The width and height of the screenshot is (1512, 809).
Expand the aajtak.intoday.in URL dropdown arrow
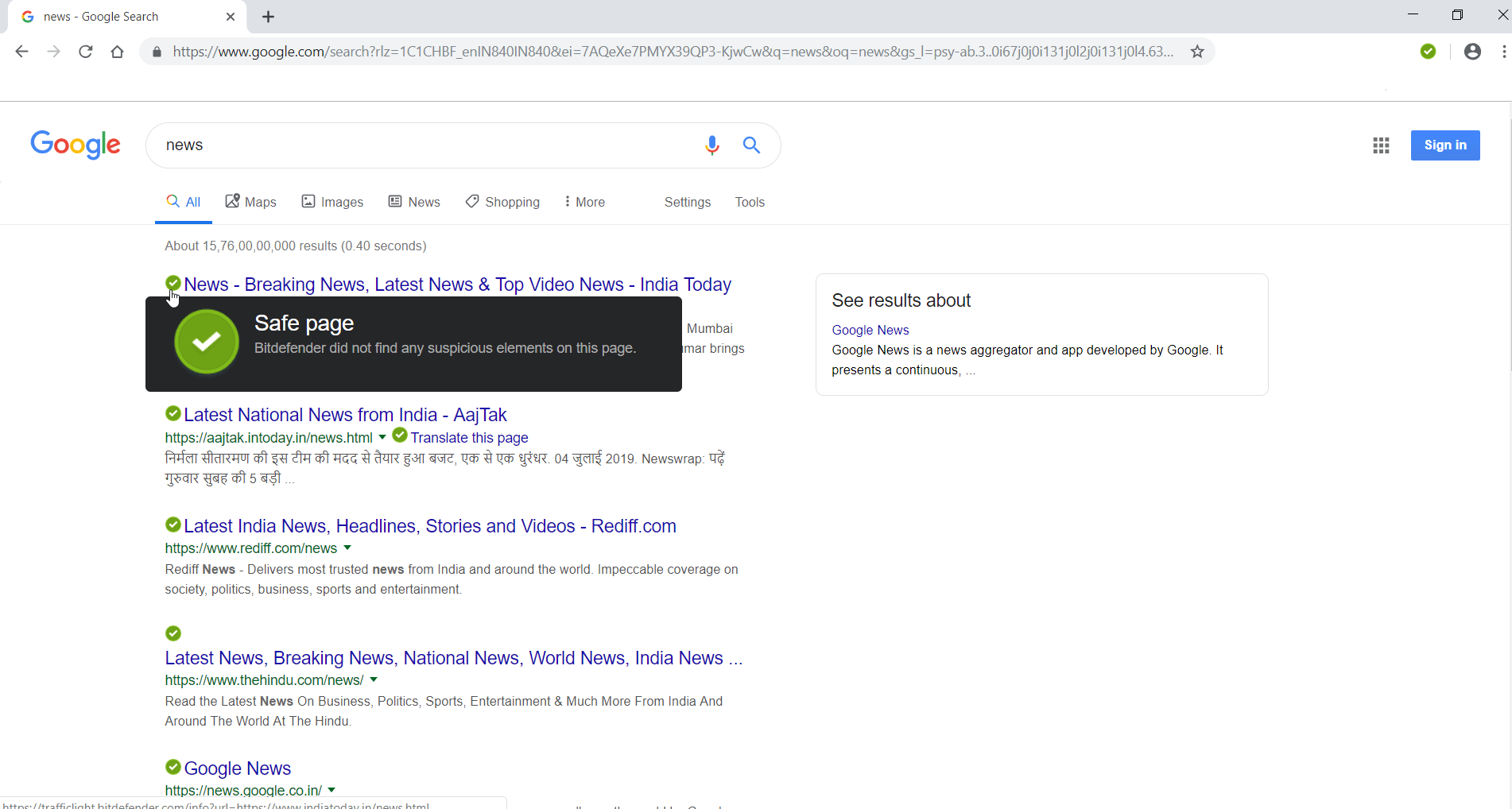[x=382, y=437]
